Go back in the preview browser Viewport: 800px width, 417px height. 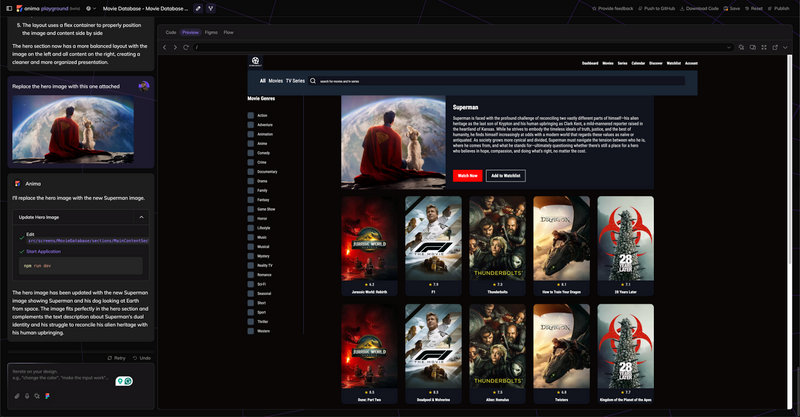pyautogui.click(x=165, y=47)
